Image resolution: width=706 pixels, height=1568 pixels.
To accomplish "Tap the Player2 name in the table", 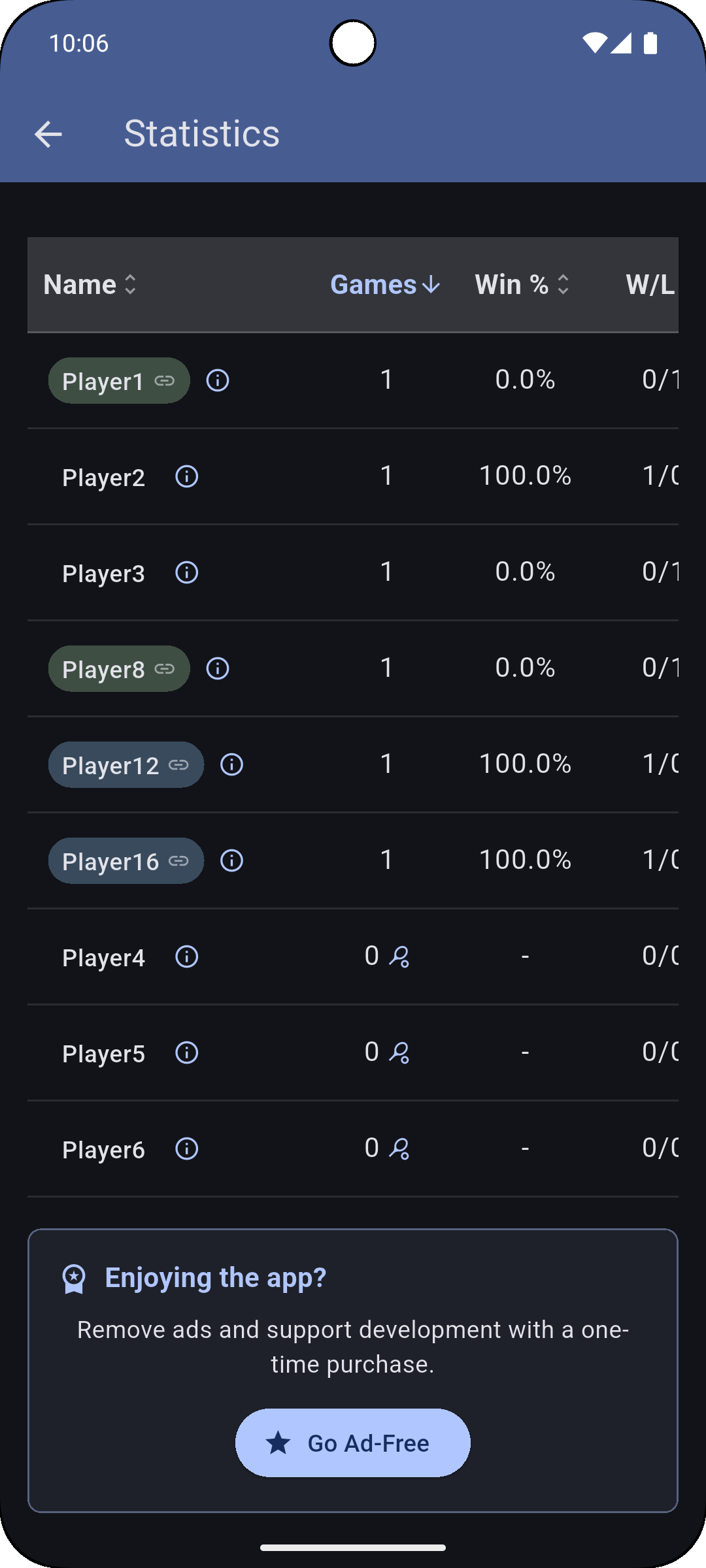I will [103, 478].
